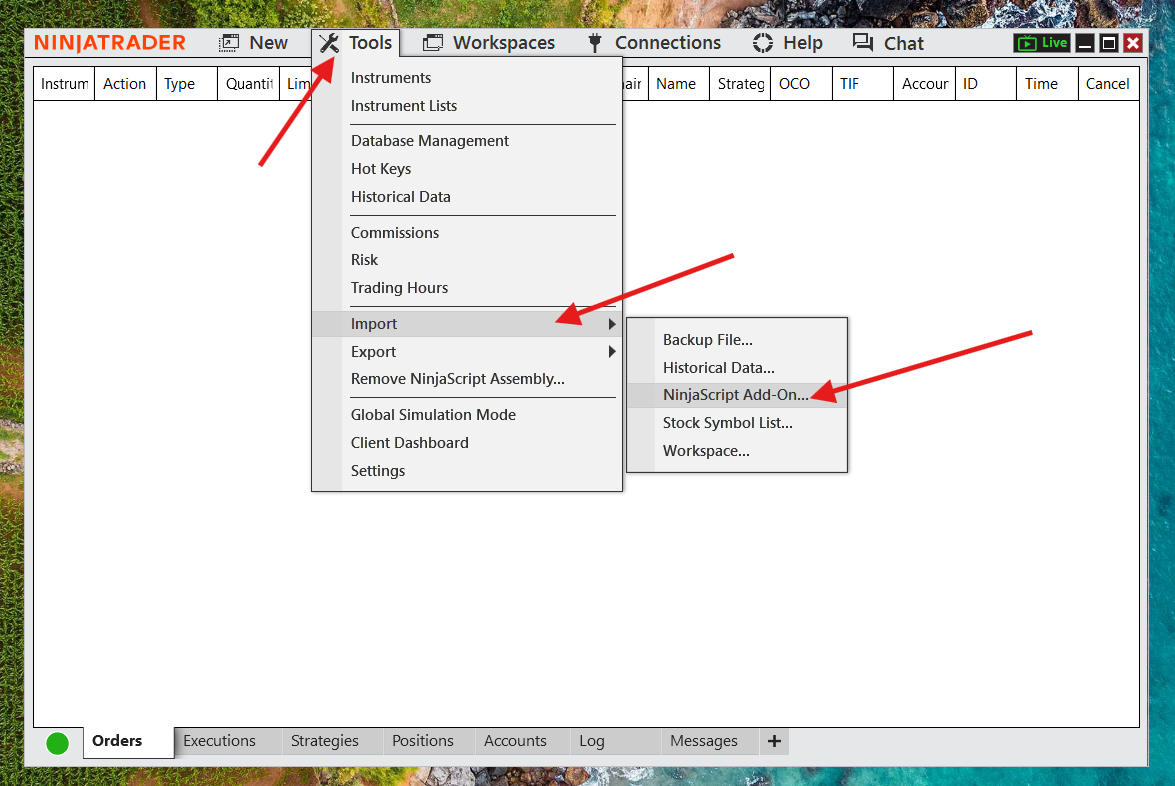1175x786 pixels.
Task: Click the Help lifebuoy icon
Action: 763,43
